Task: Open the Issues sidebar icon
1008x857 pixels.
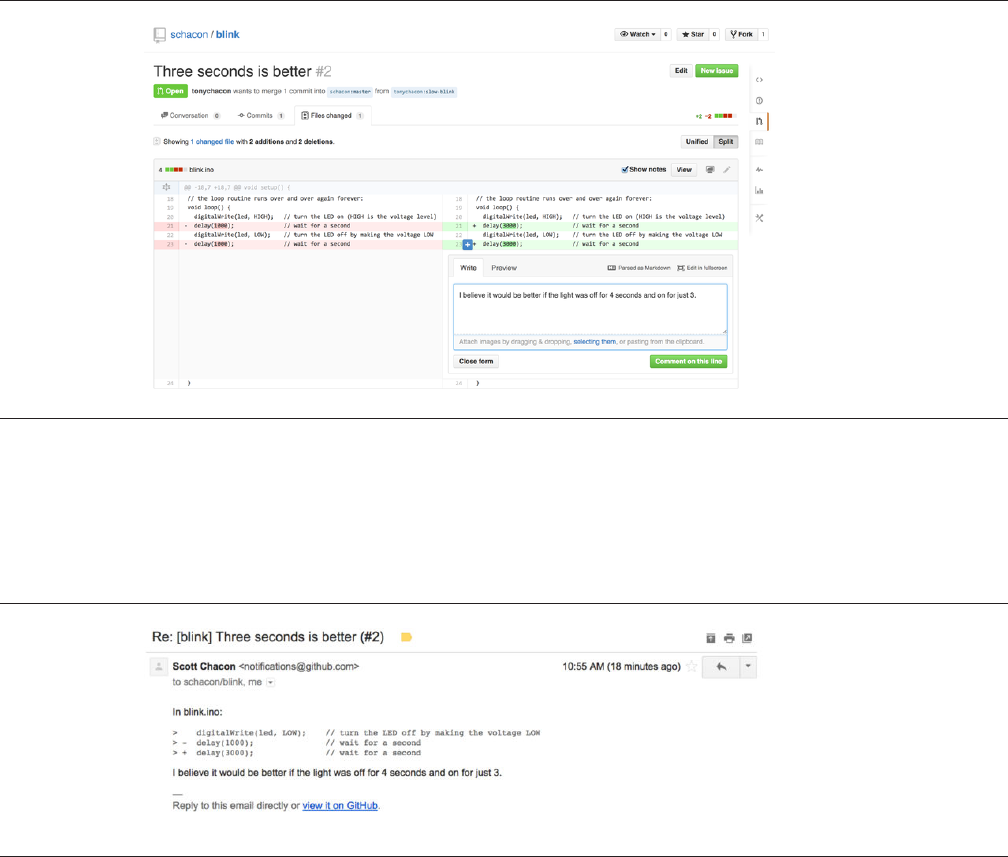Action: [759, 100]
